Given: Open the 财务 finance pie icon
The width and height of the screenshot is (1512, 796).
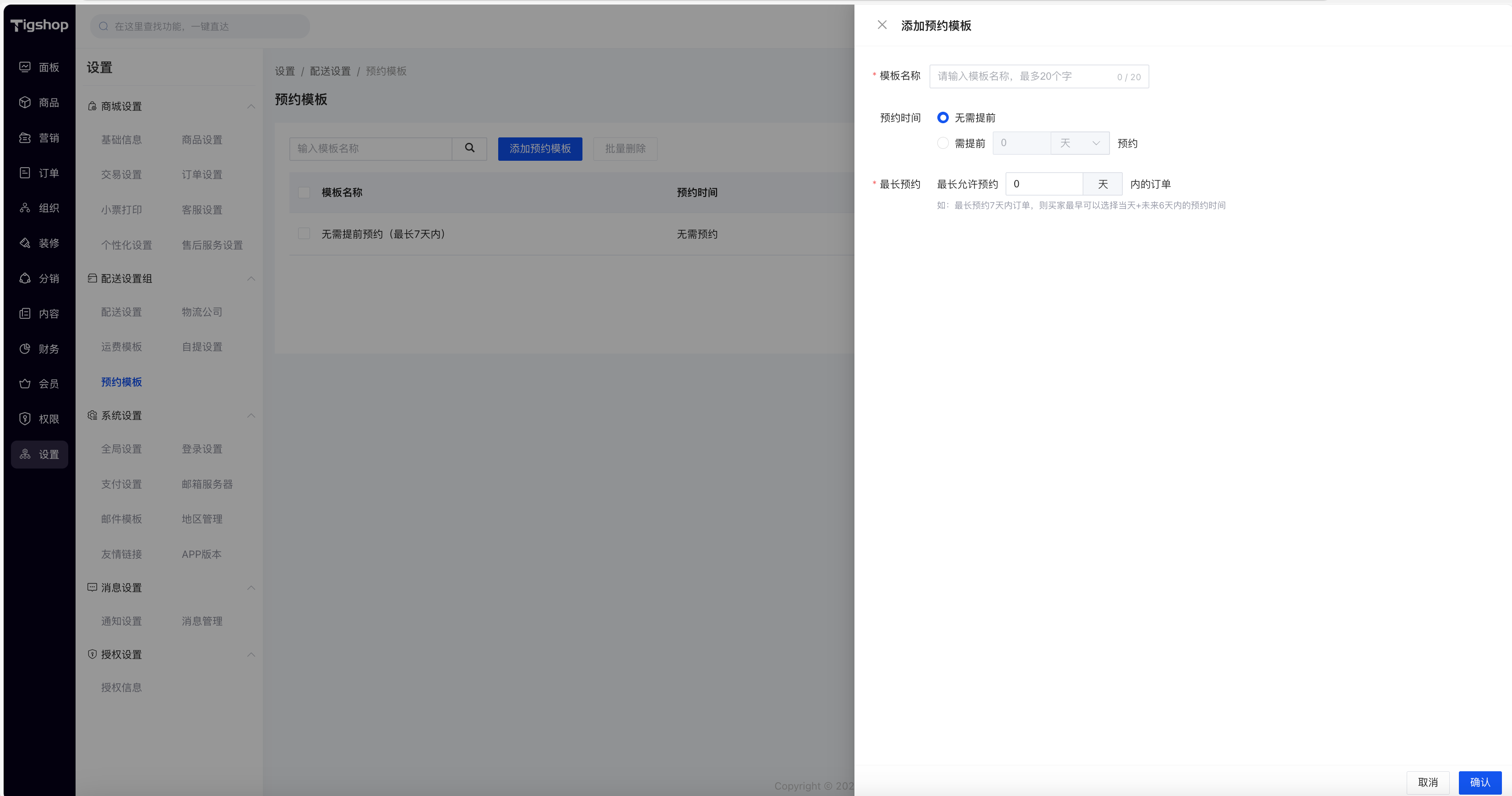Looking at the screenshot, I should coord(25,349).
